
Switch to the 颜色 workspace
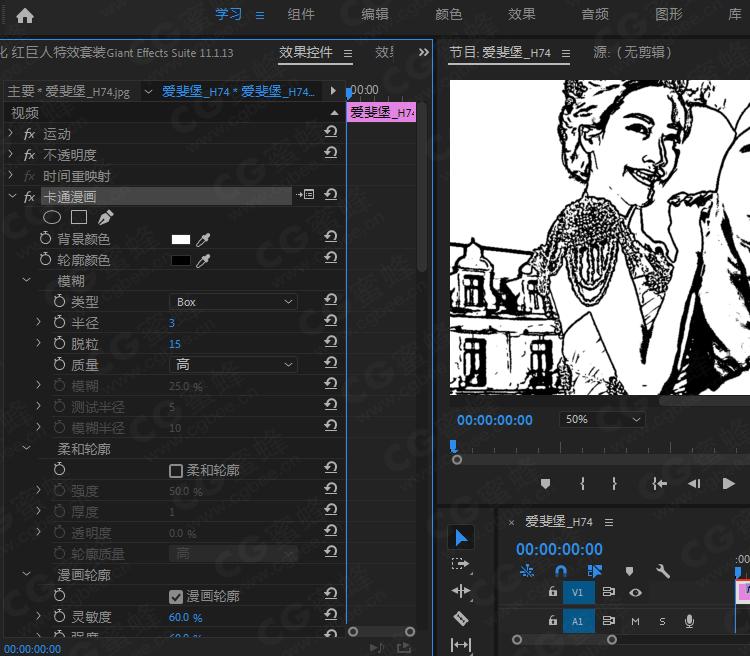[x=449, y=15]
